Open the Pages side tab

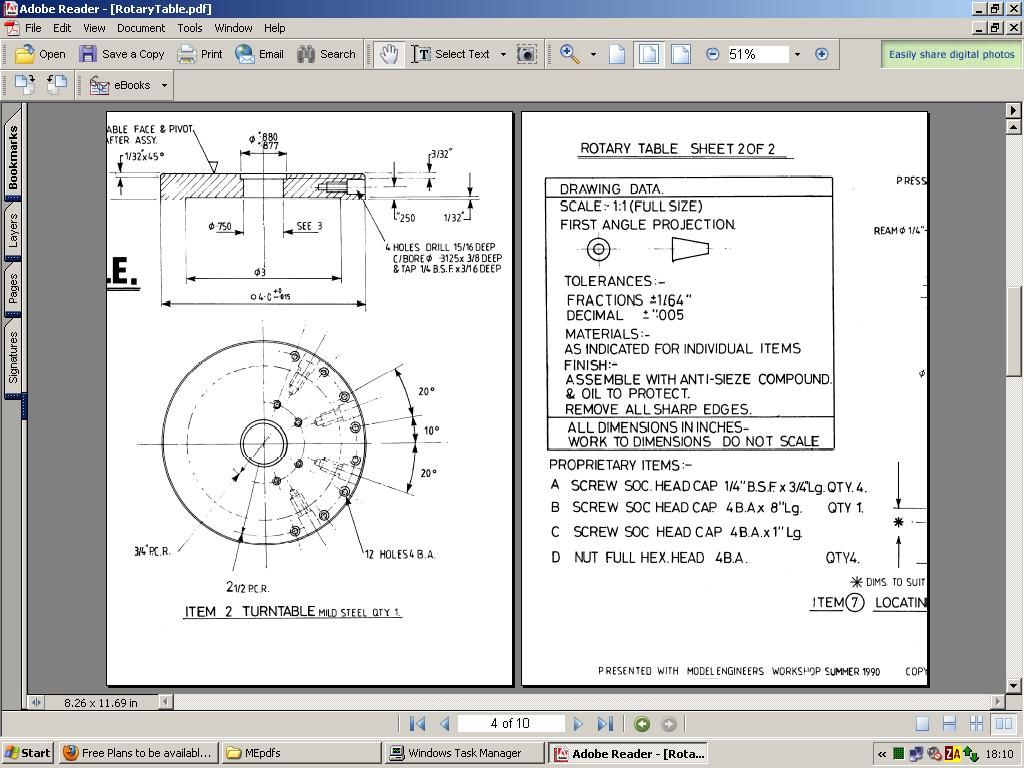[13, 288]
